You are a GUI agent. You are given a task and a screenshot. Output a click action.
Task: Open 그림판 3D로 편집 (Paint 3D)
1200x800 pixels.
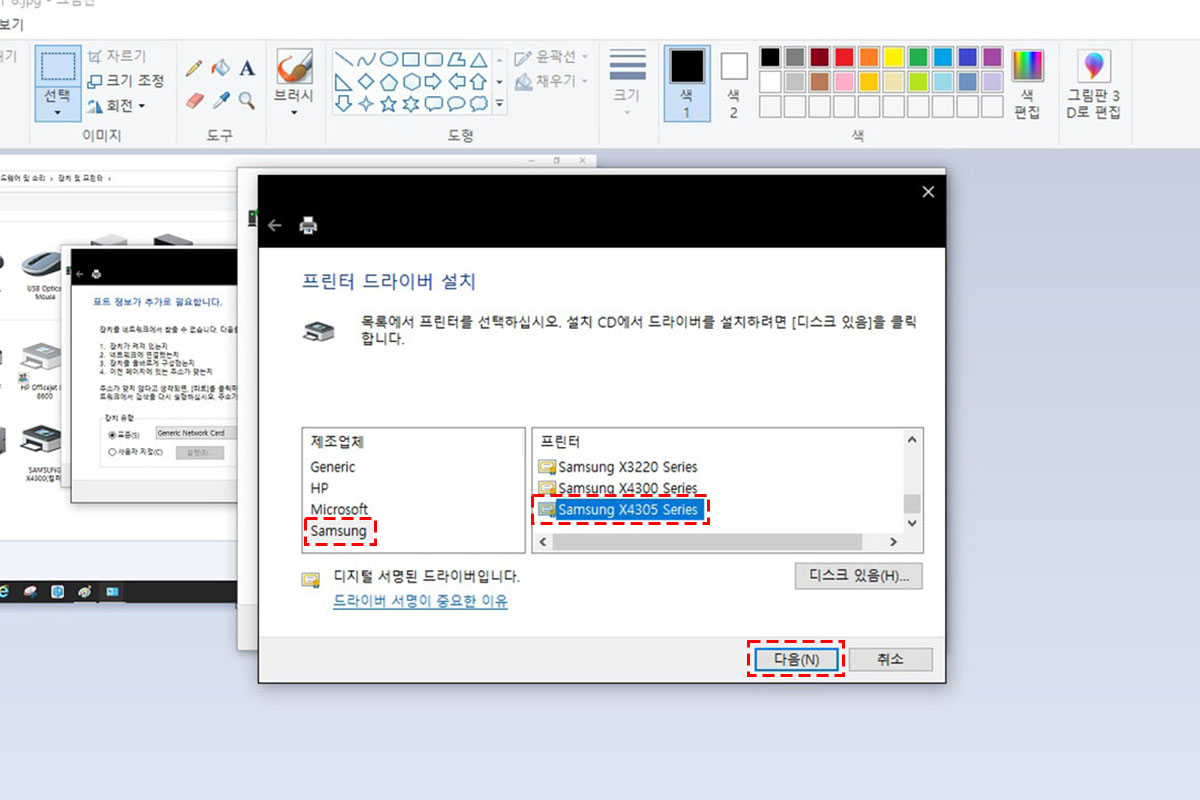coord(1094,85)
